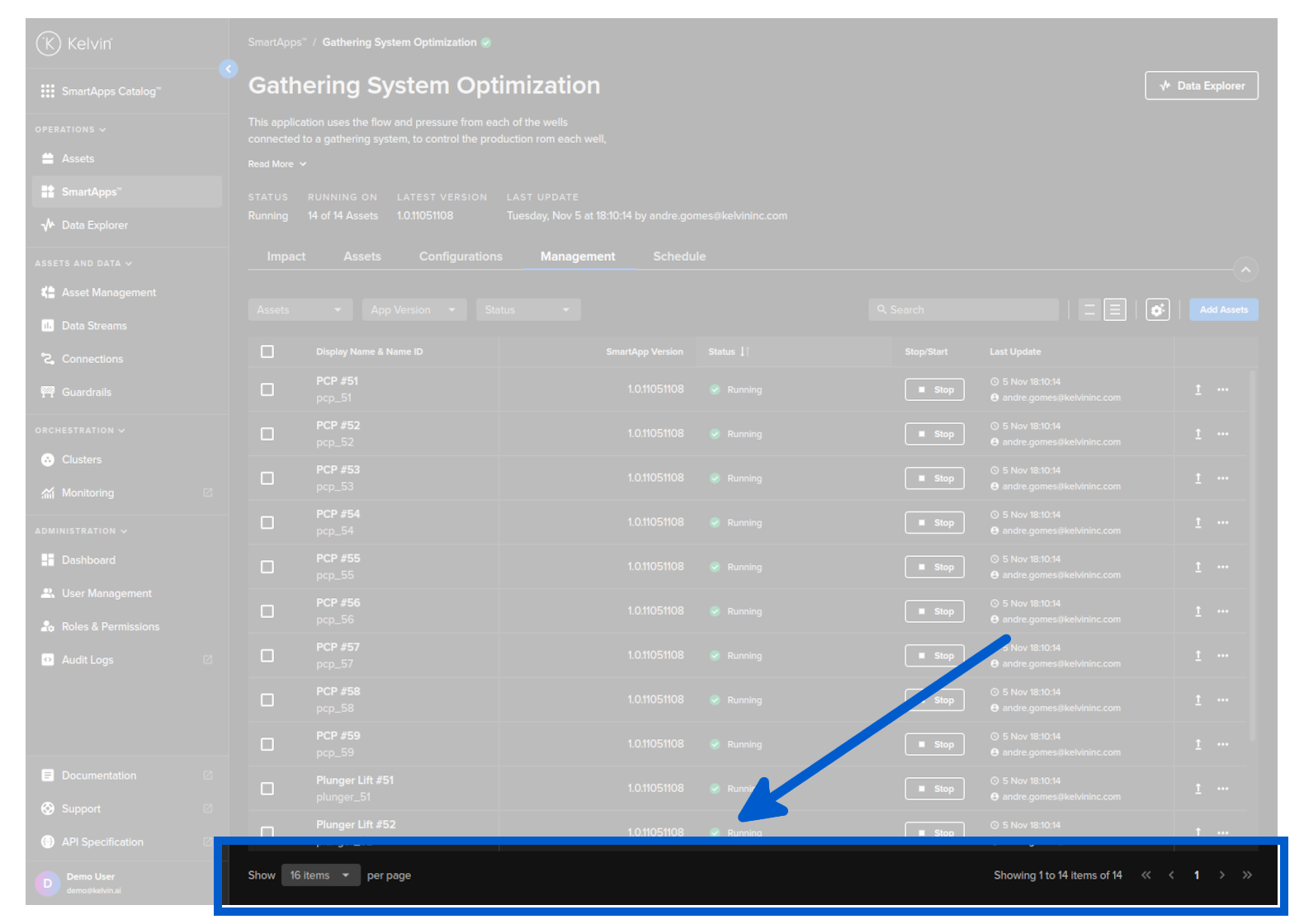Open table settings gear icon
1304x924 pixels.
(1157, 310)
